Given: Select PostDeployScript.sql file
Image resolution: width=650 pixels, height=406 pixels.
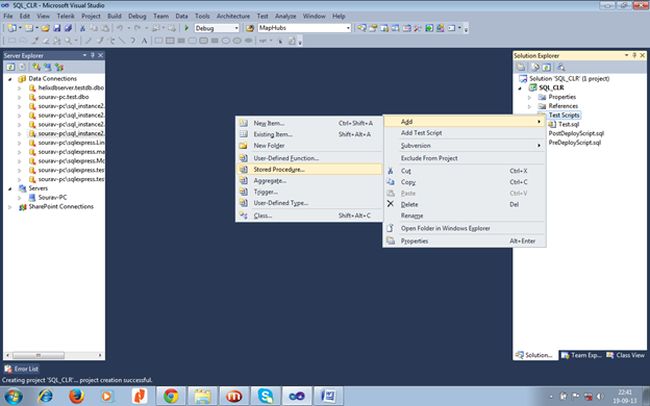Looking at the screenshot, I should click(x=576, y=133).
